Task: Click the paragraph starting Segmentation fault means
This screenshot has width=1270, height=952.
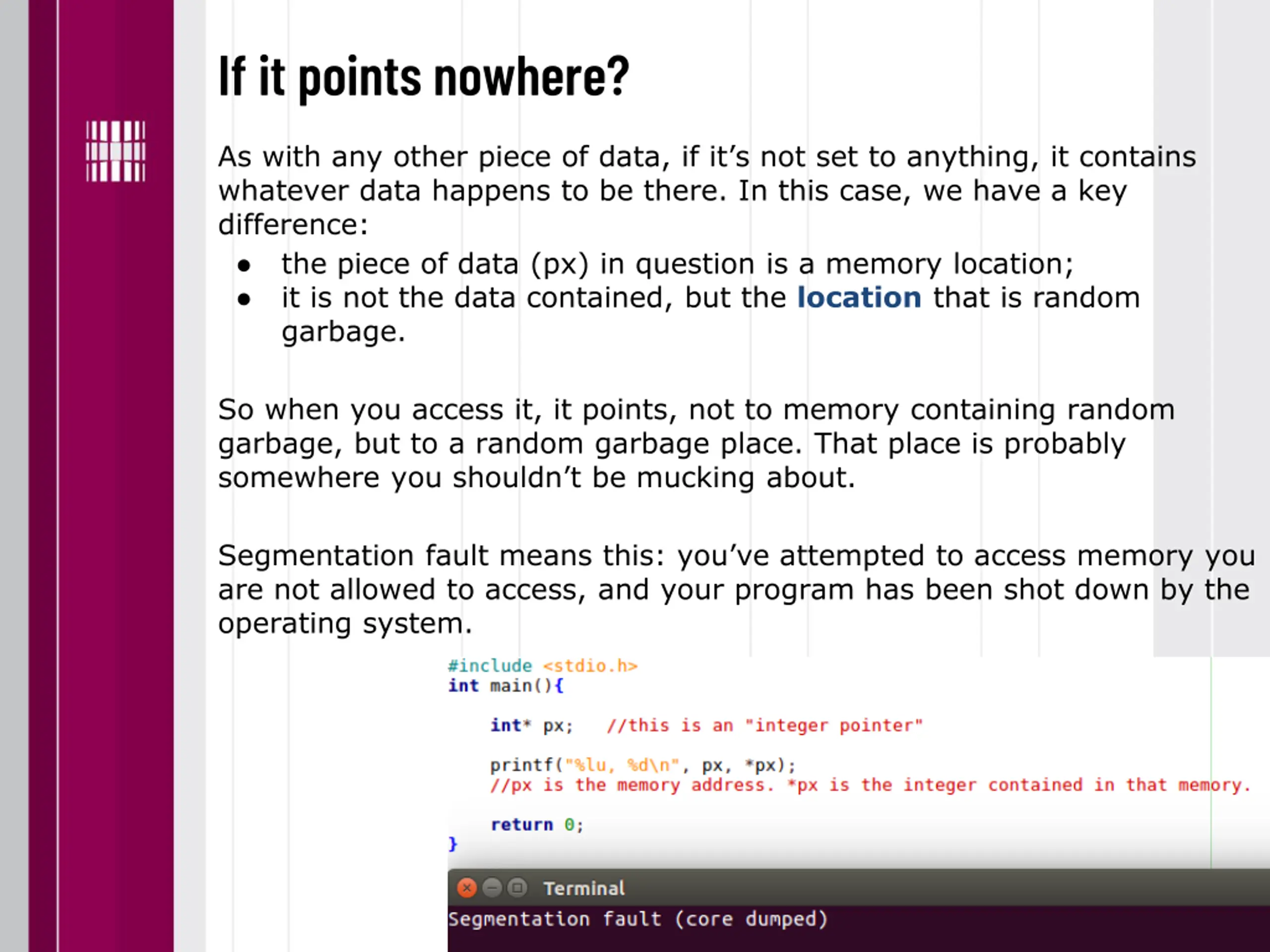Action: coord(736,590)
